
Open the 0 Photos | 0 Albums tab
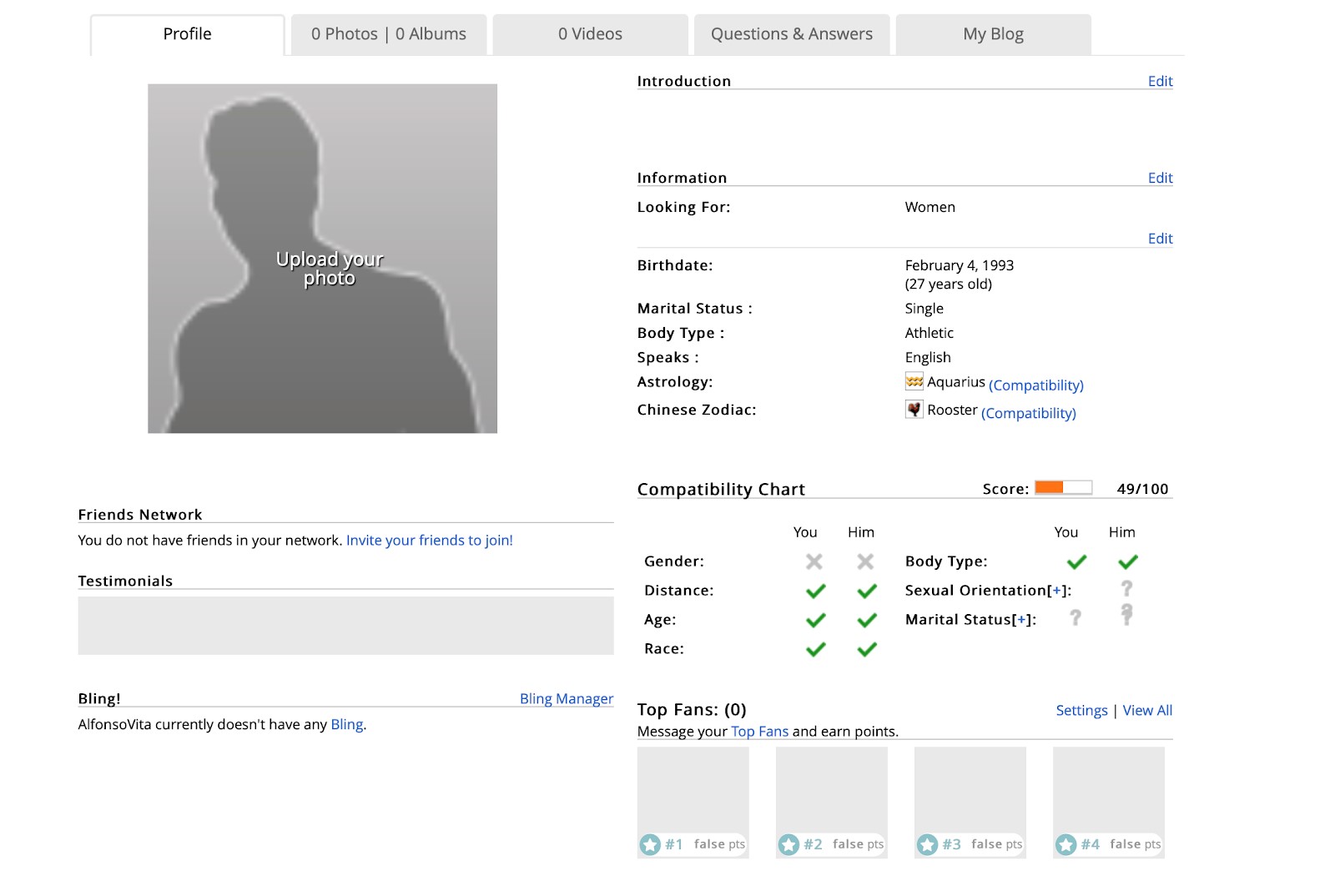pyautogui.click(x=388, y=34)
